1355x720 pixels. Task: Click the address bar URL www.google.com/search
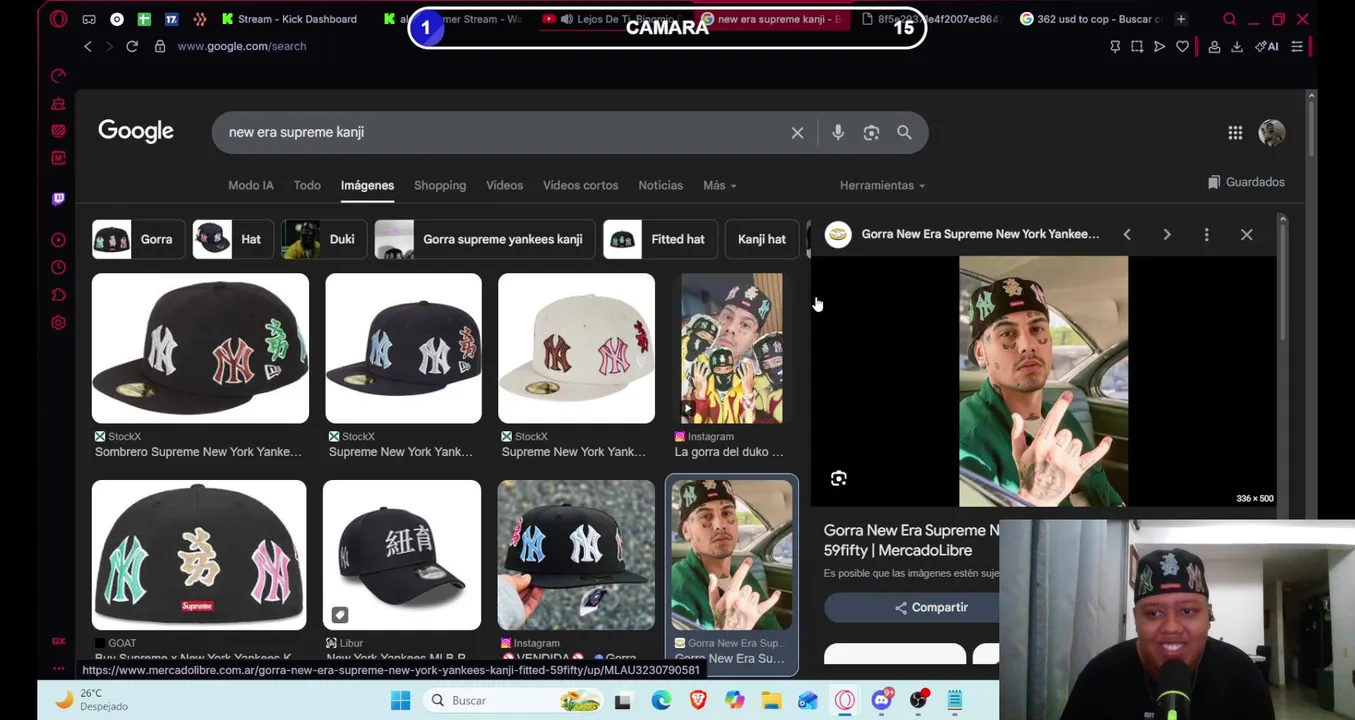click(242, 46)
